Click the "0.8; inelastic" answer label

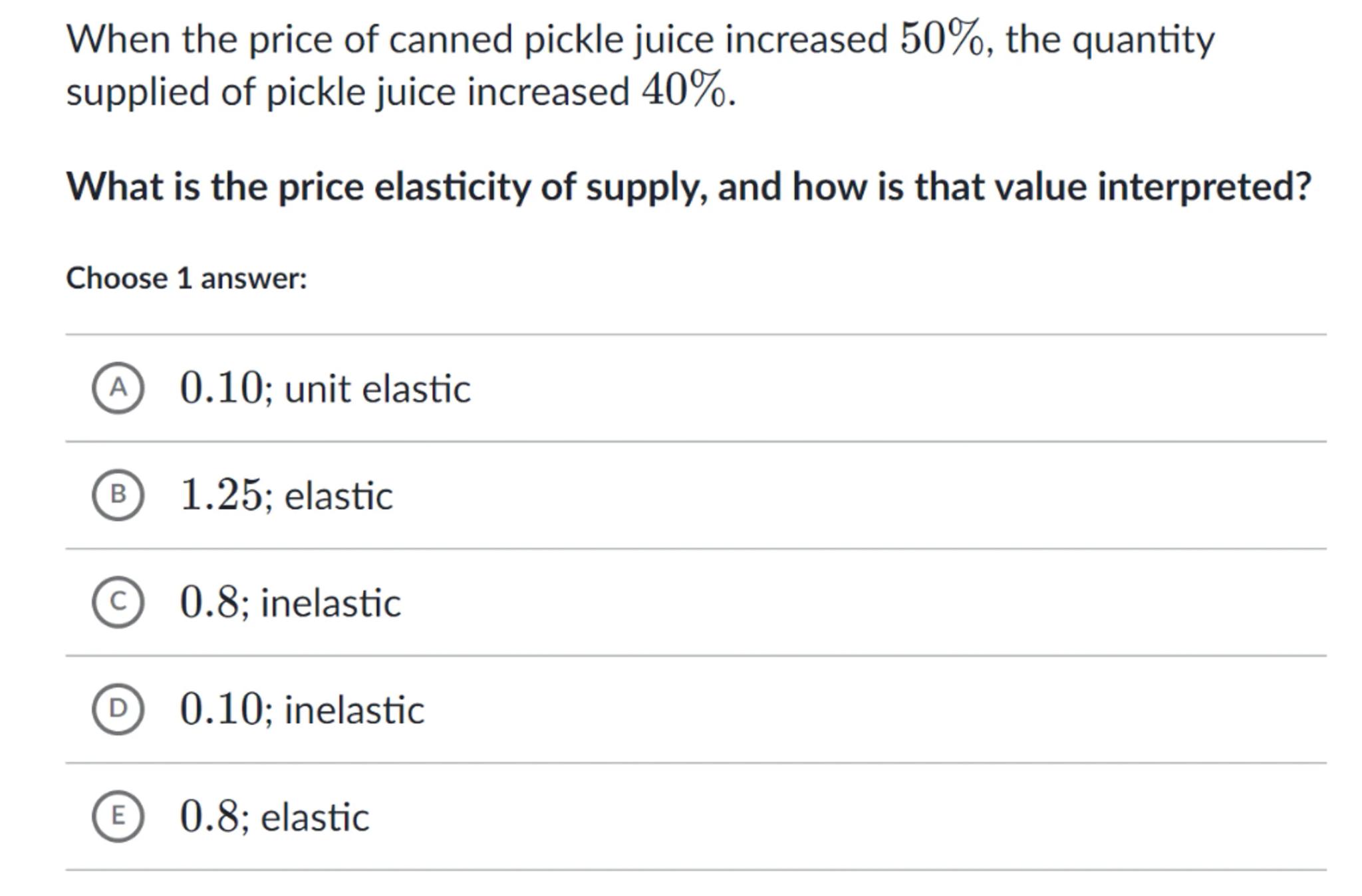[x=290, y=603]
